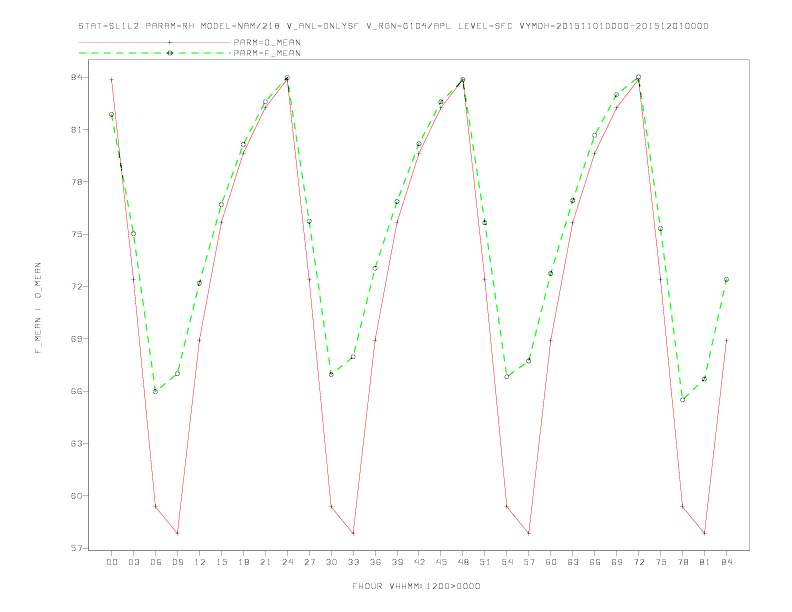Click the chart header text starting STAT=SL1L2
Image resolution: width=792 pixels, height=612 pixels.
(x=393, y=26)
